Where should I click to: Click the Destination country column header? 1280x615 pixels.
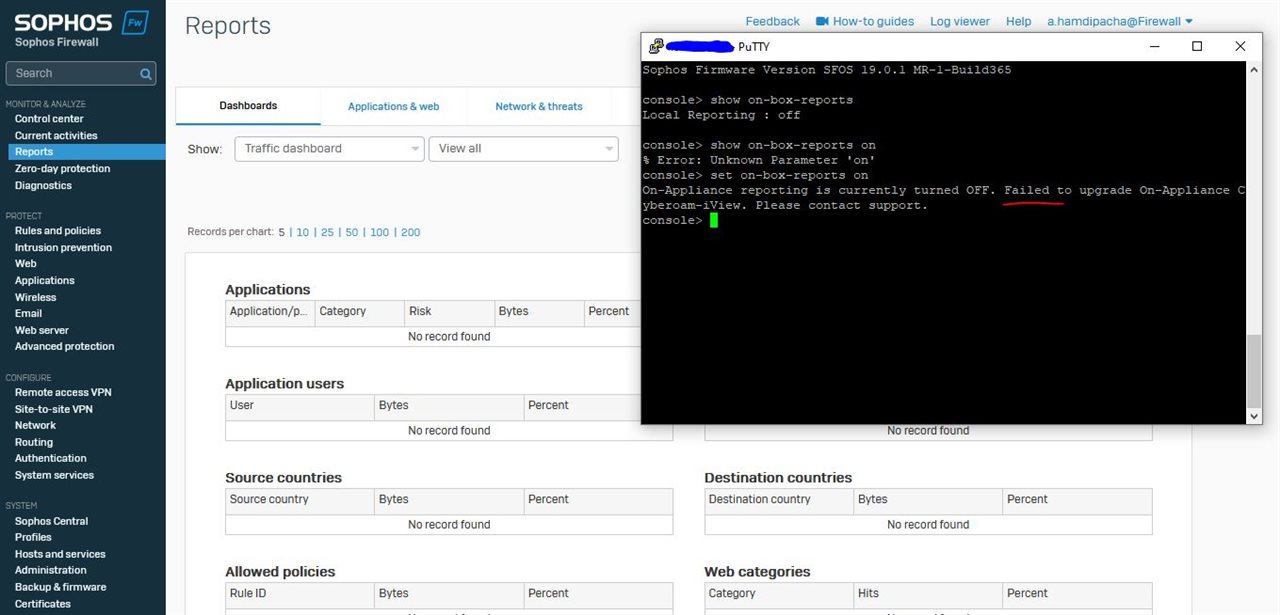[x=779, y=500]
